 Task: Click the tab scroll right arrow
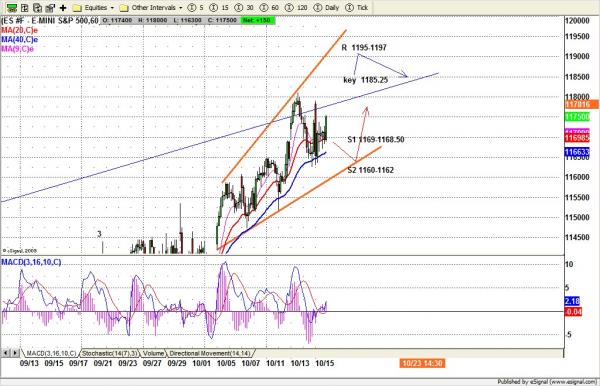point(15,353)
